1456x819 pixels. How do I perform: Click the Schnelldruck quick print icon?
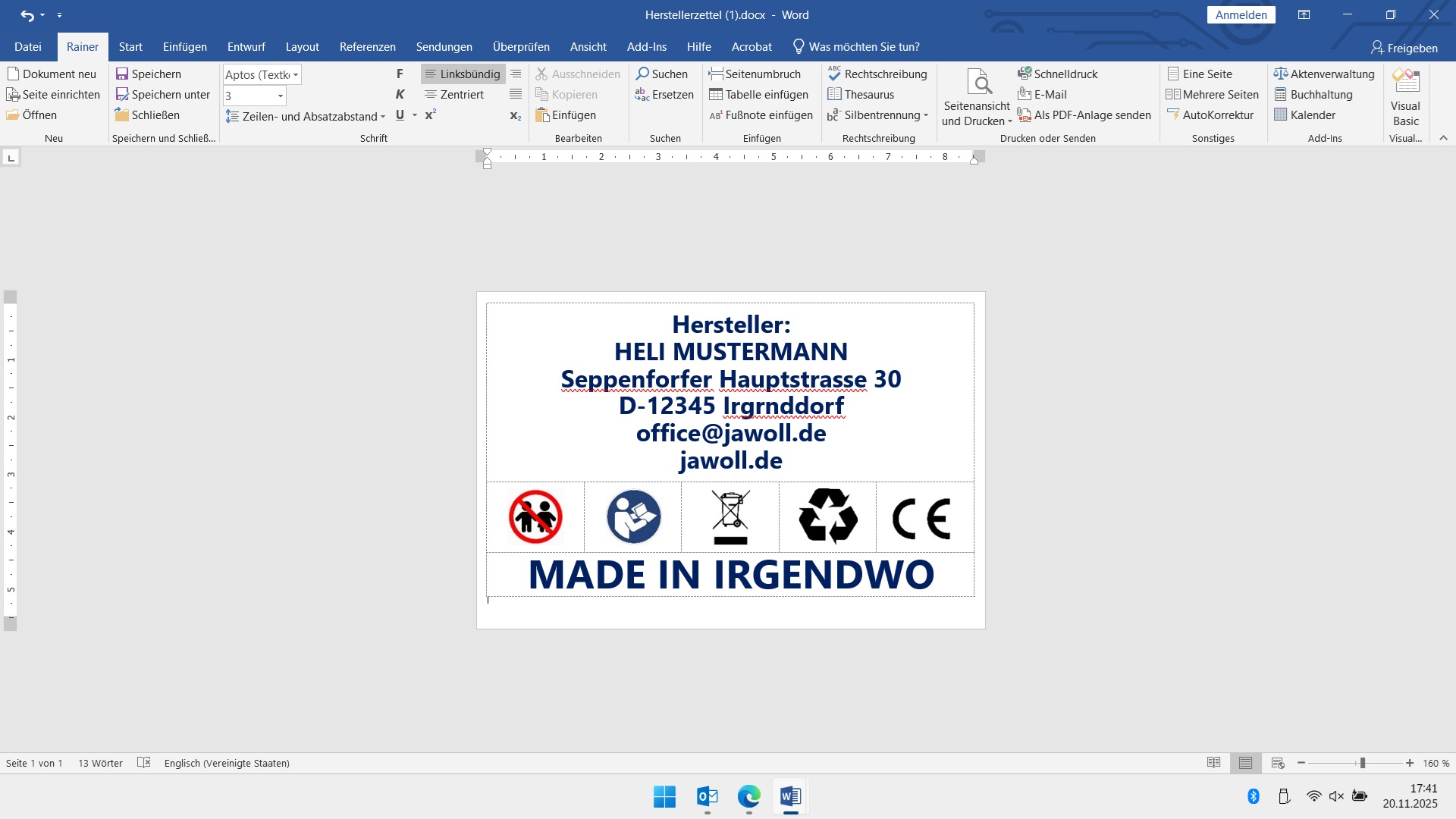click(x=1025, y=74)
